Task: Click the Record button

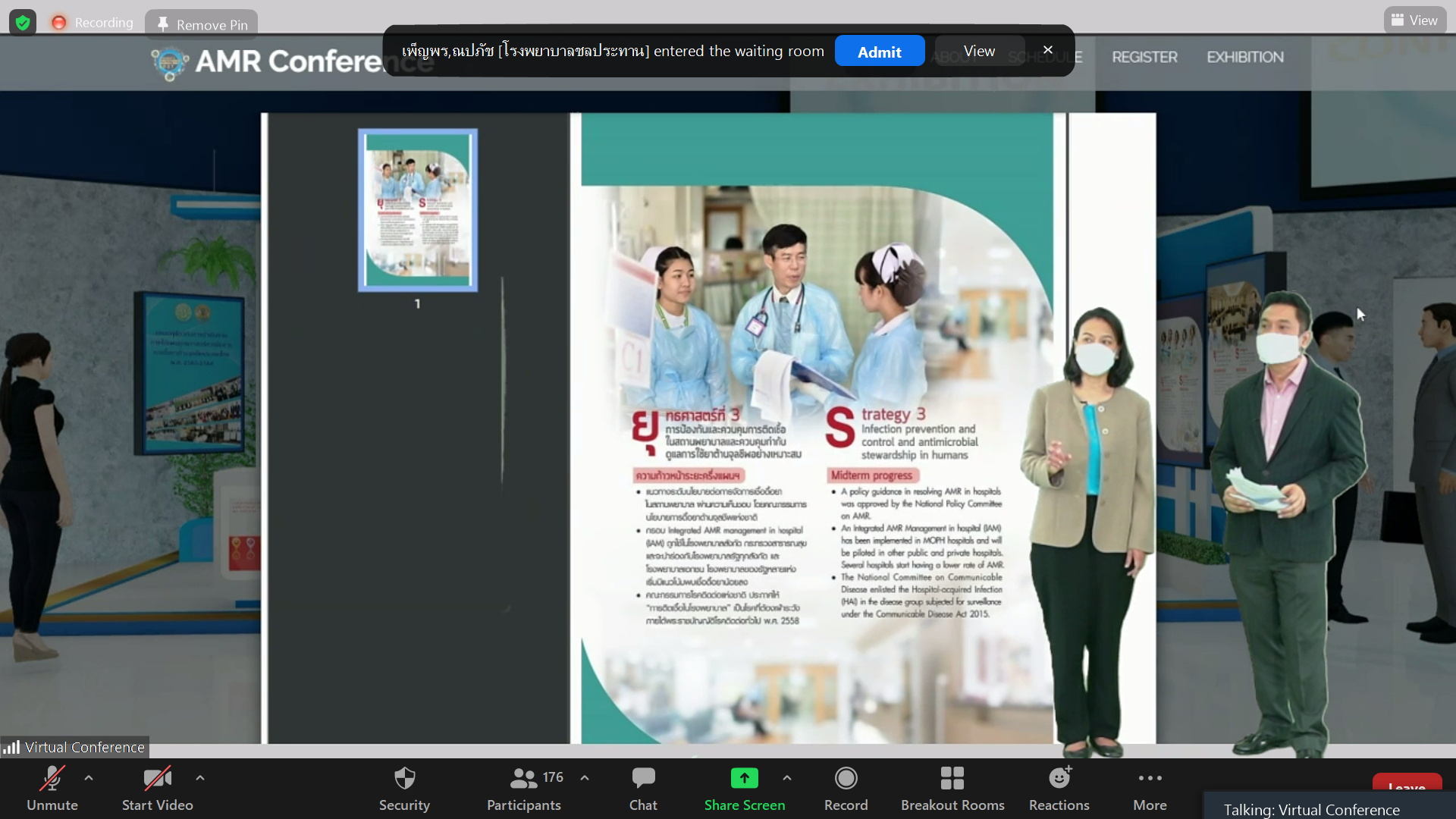Action: (846, 789)
